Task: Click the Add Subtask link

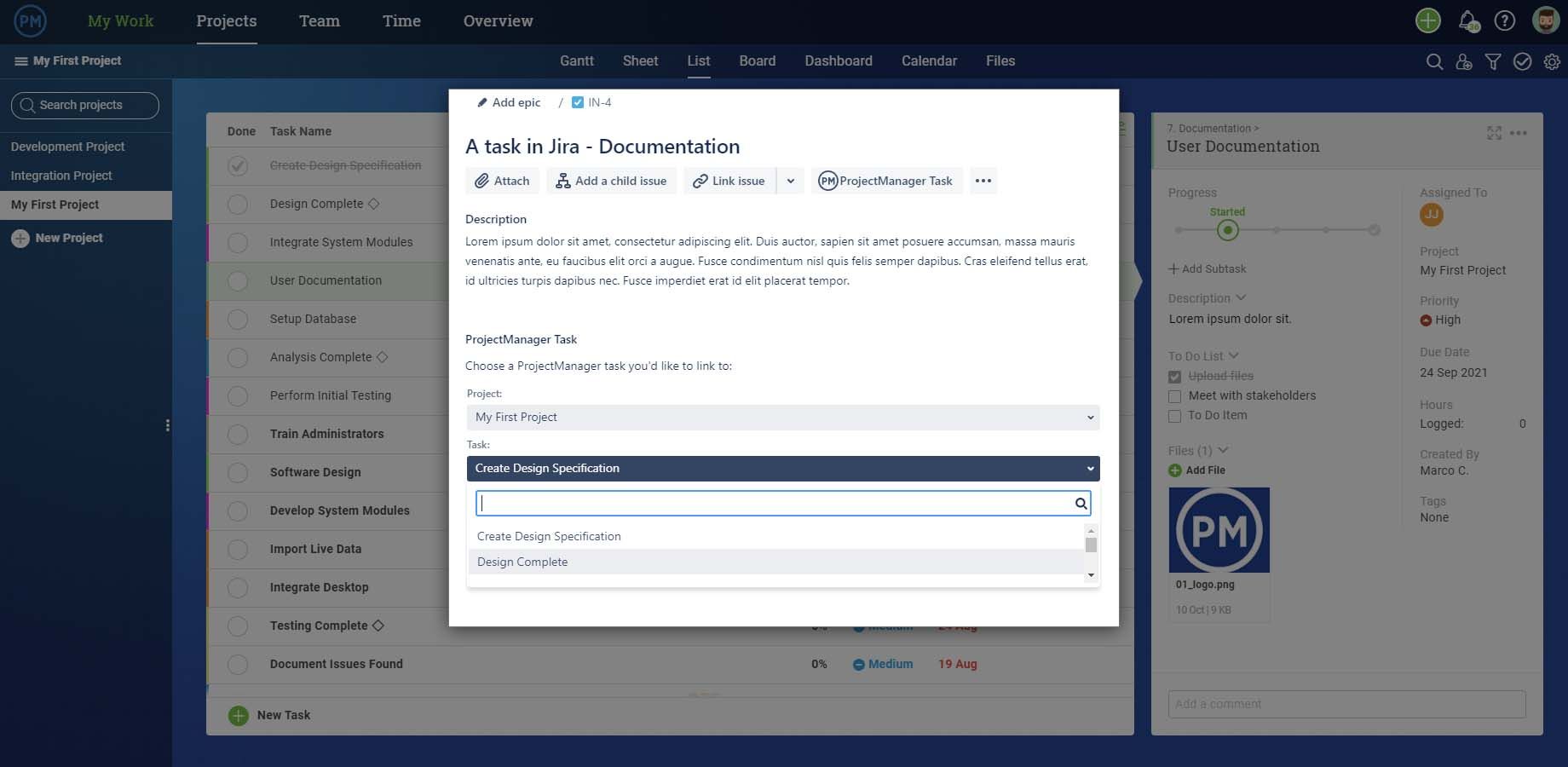Action: [1207, 269]
